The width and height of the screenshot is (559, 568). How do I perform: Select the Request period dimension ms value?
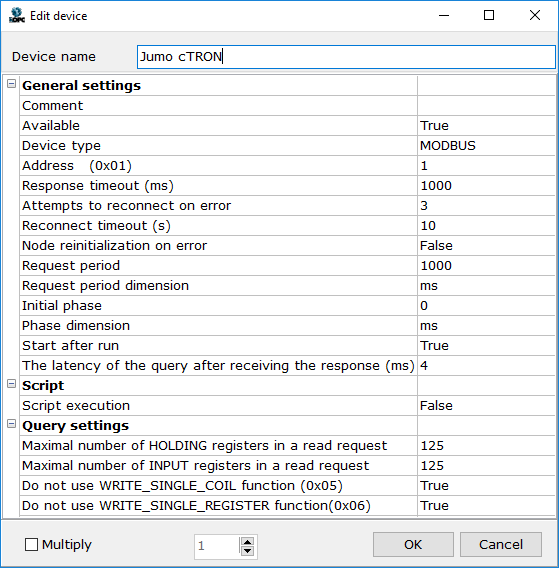click(486, 285)
